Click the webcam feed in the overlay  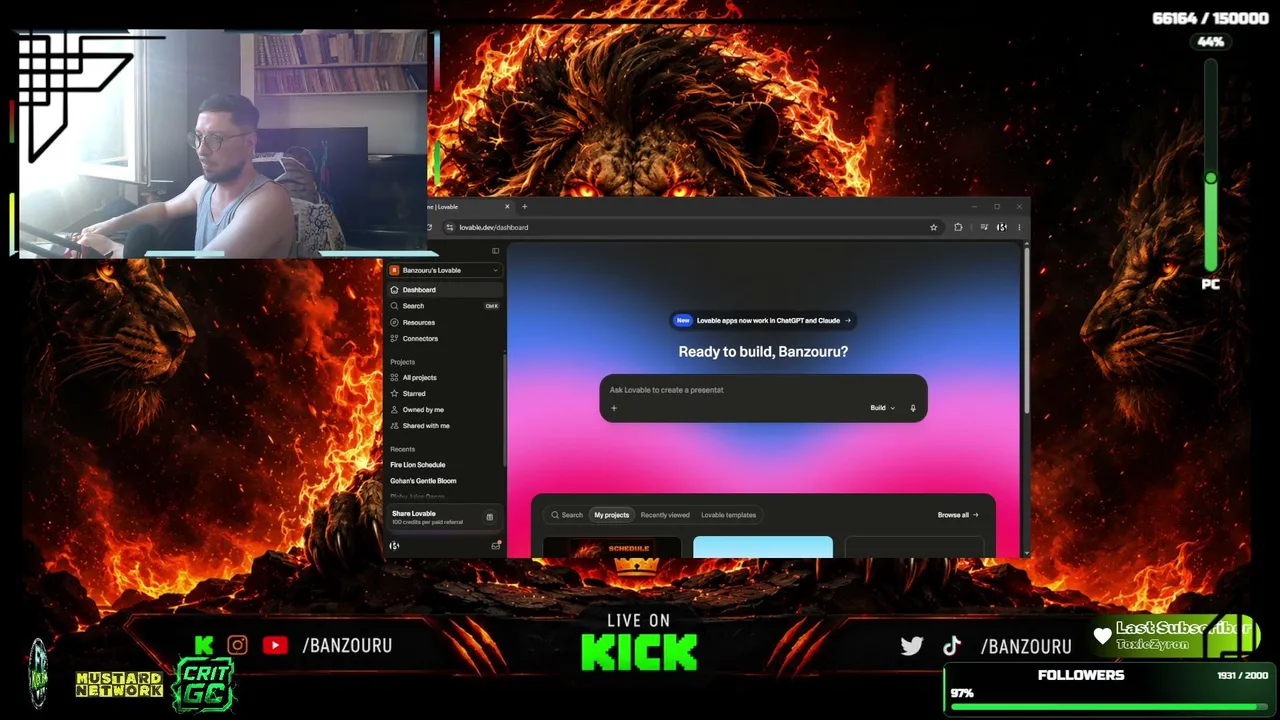point(223,144)
